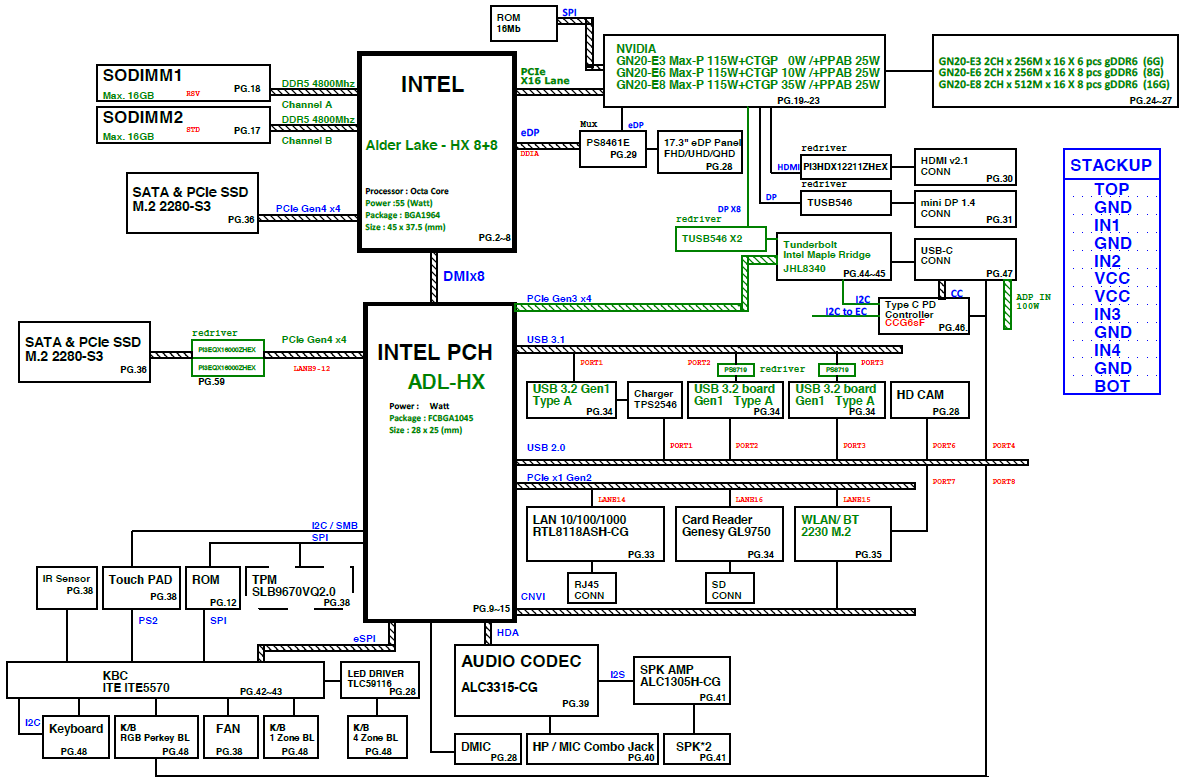Click the PCIe X16 Lane label
Viewport: 1186px width, 780px height.
tap(545, 76)
